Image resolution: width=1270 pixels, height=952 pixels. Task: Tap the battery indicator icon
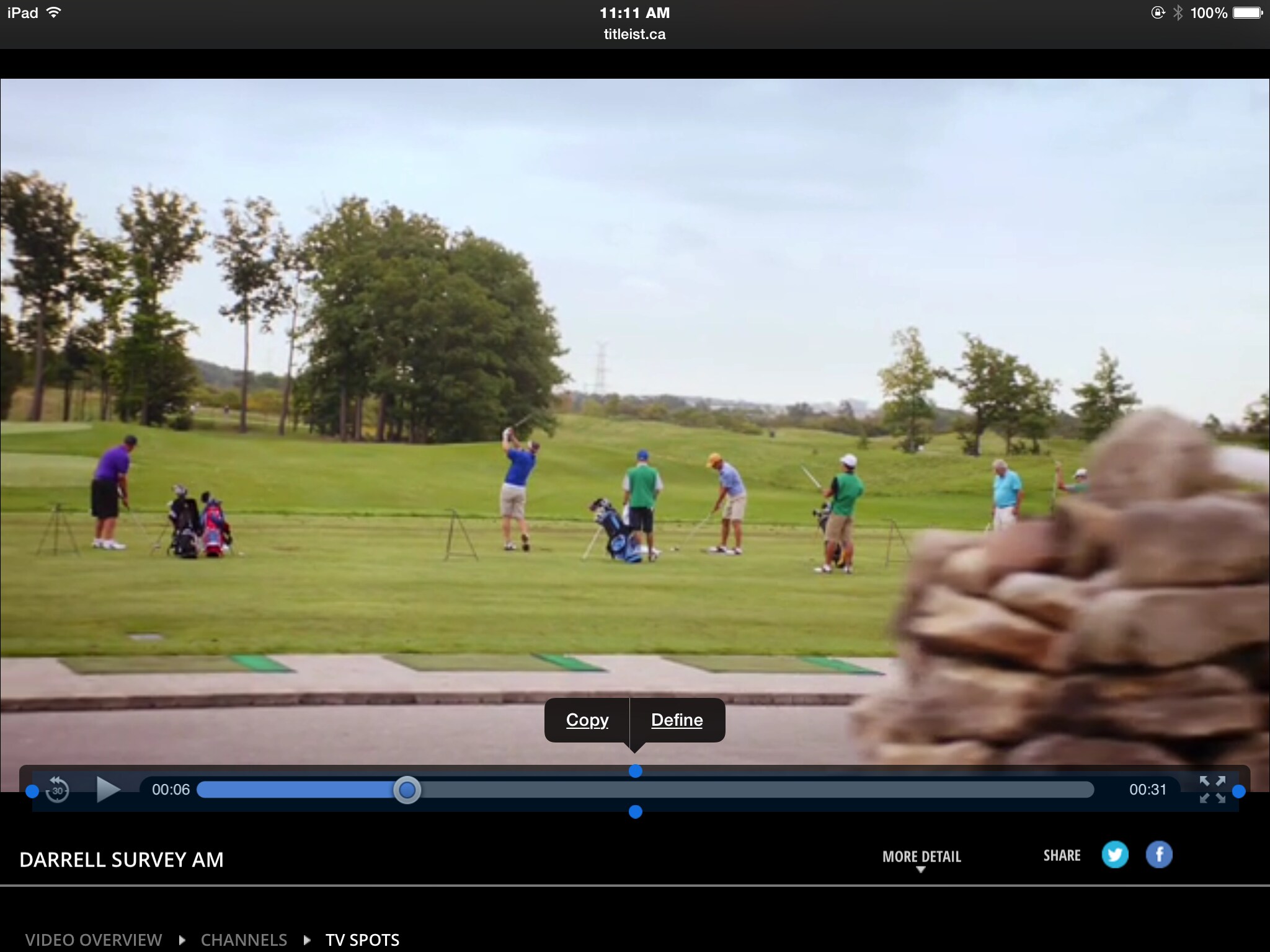tap(1247, 13)
